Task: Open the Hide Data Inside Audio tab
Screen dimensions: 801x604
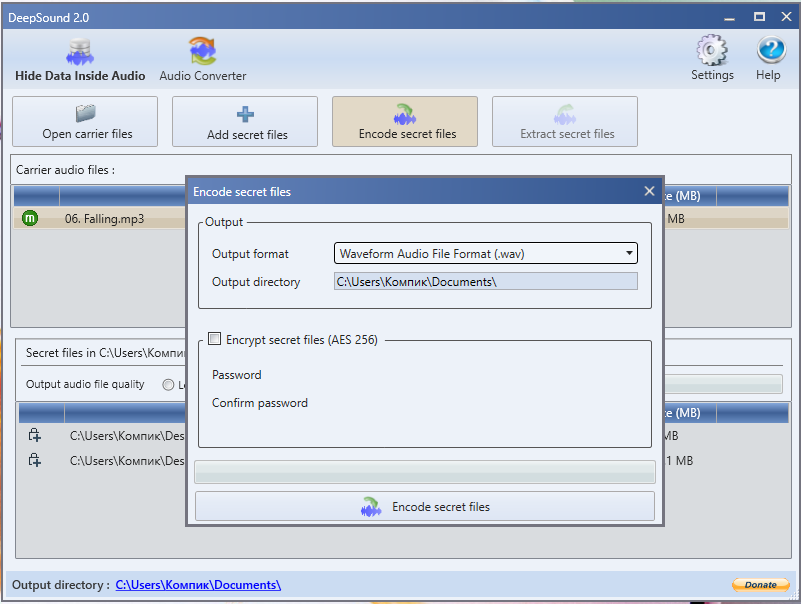Action: click(x=80, y=60)
